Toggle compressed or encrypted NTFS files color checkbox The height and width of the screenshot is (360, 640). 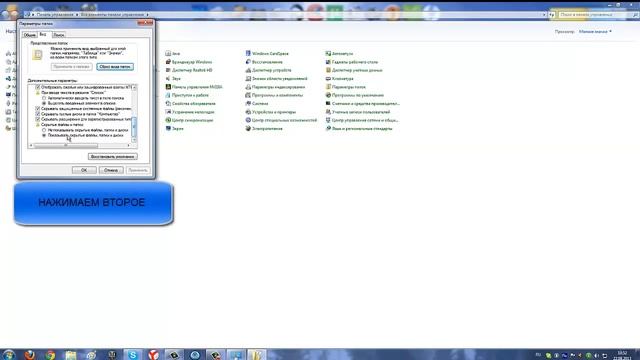(38, 87)
